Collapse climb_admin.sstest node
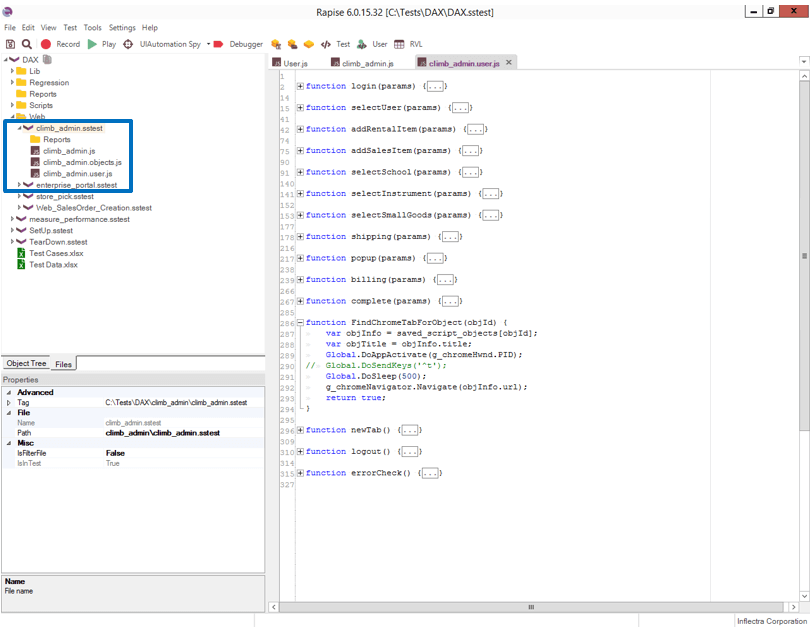Screen dimensions: 811x632 [x=19, y=128]
